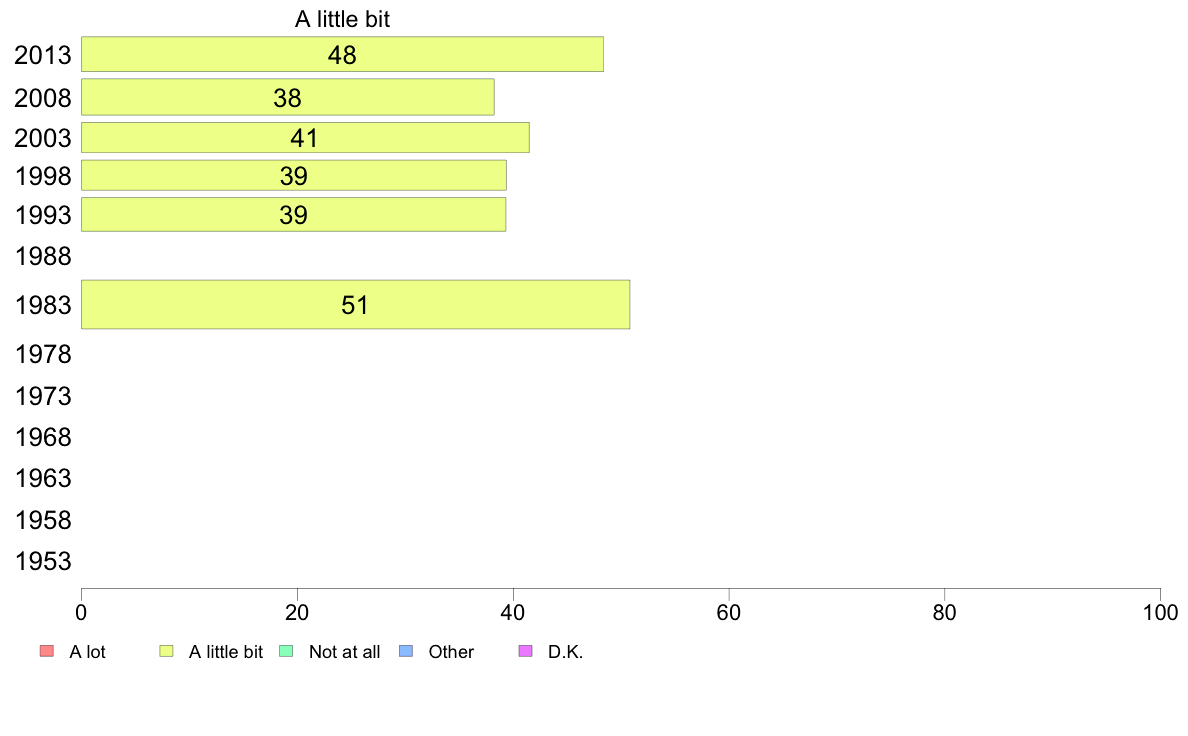Select the 1983 bar showing 51
The height and width of the screenshot is (736, 1188).
[355, 305]
